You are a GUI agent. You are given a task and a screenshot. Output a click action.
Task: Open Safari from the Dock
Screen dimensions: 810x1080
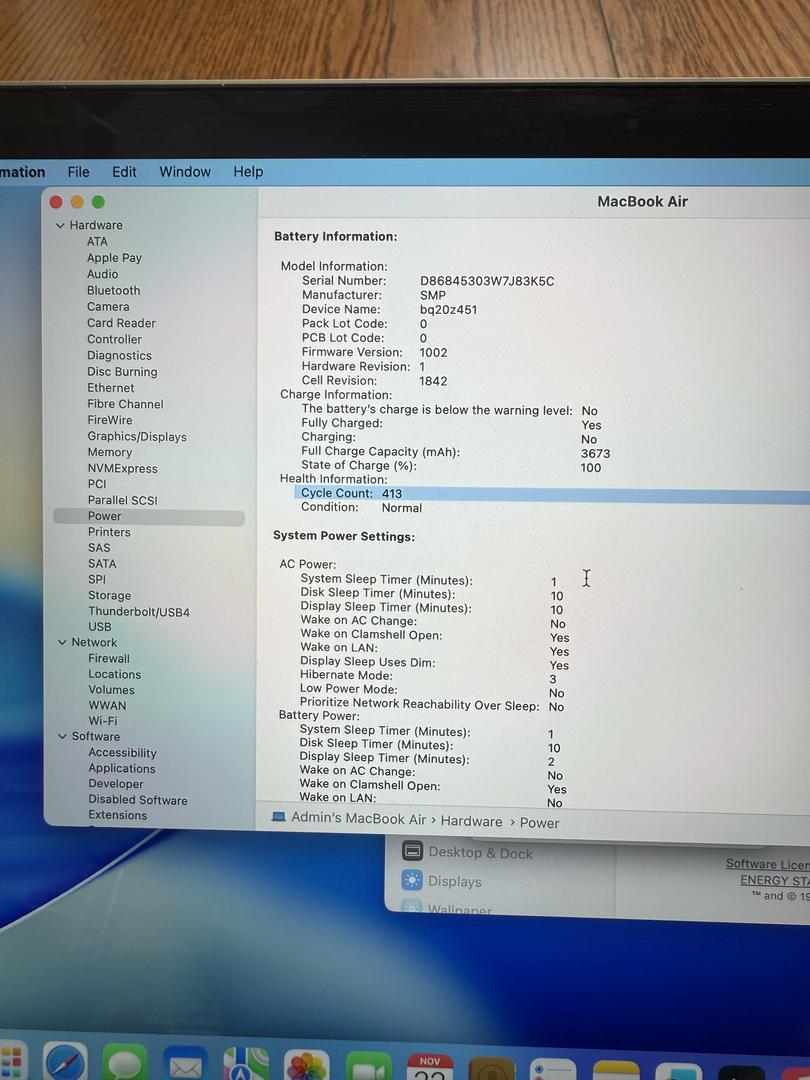click(65, 1062)
